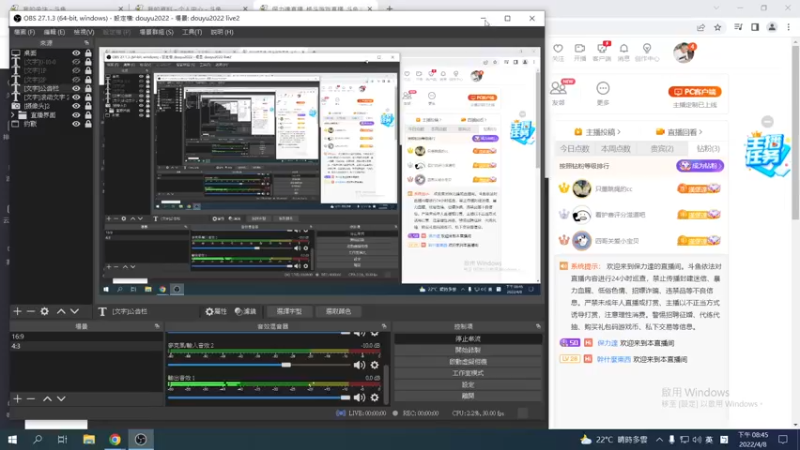Pop out the 來源 sources dock icon
Viewport: 800px width, 450px height.
coord(87,43)
